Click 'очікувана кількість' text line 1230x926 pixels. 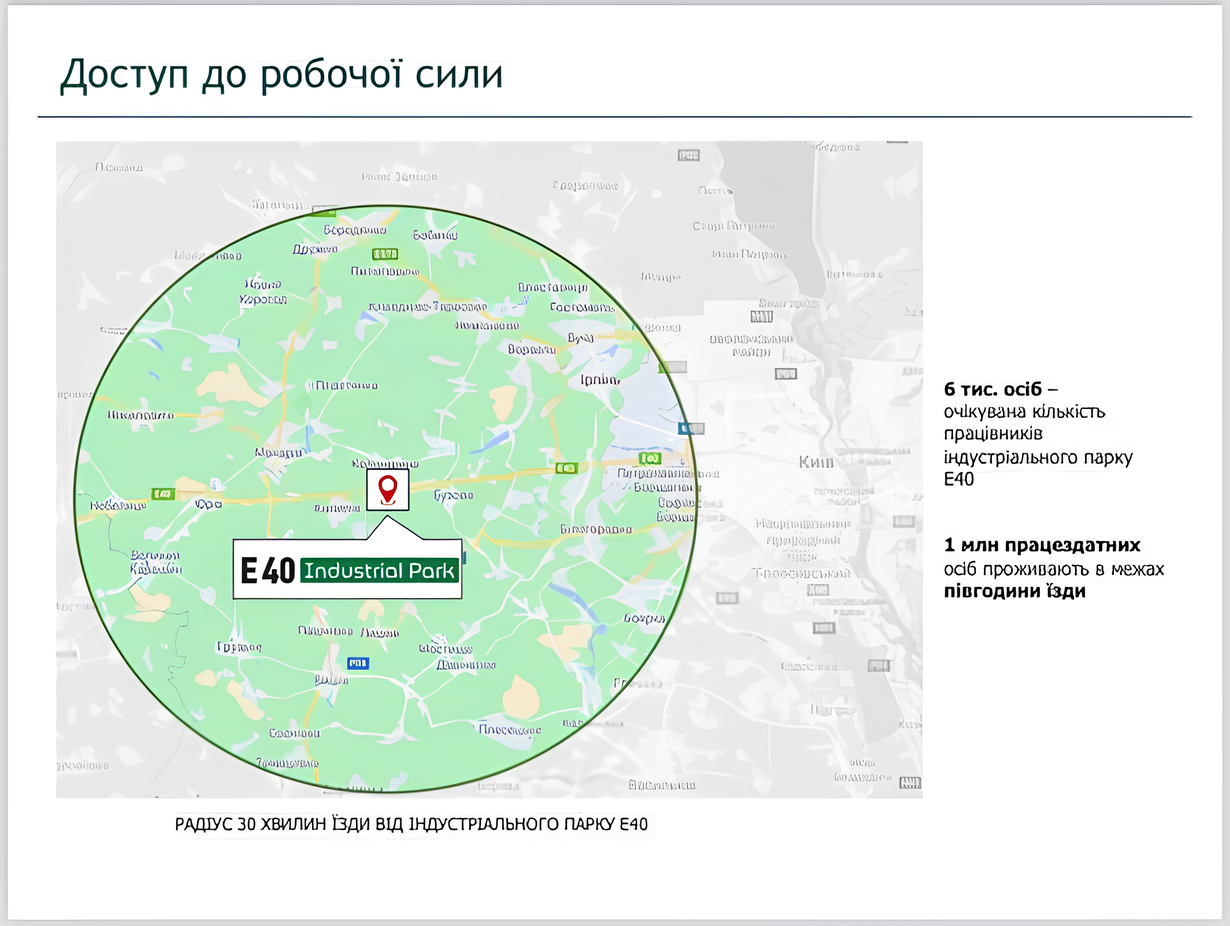pos(1024,412)
